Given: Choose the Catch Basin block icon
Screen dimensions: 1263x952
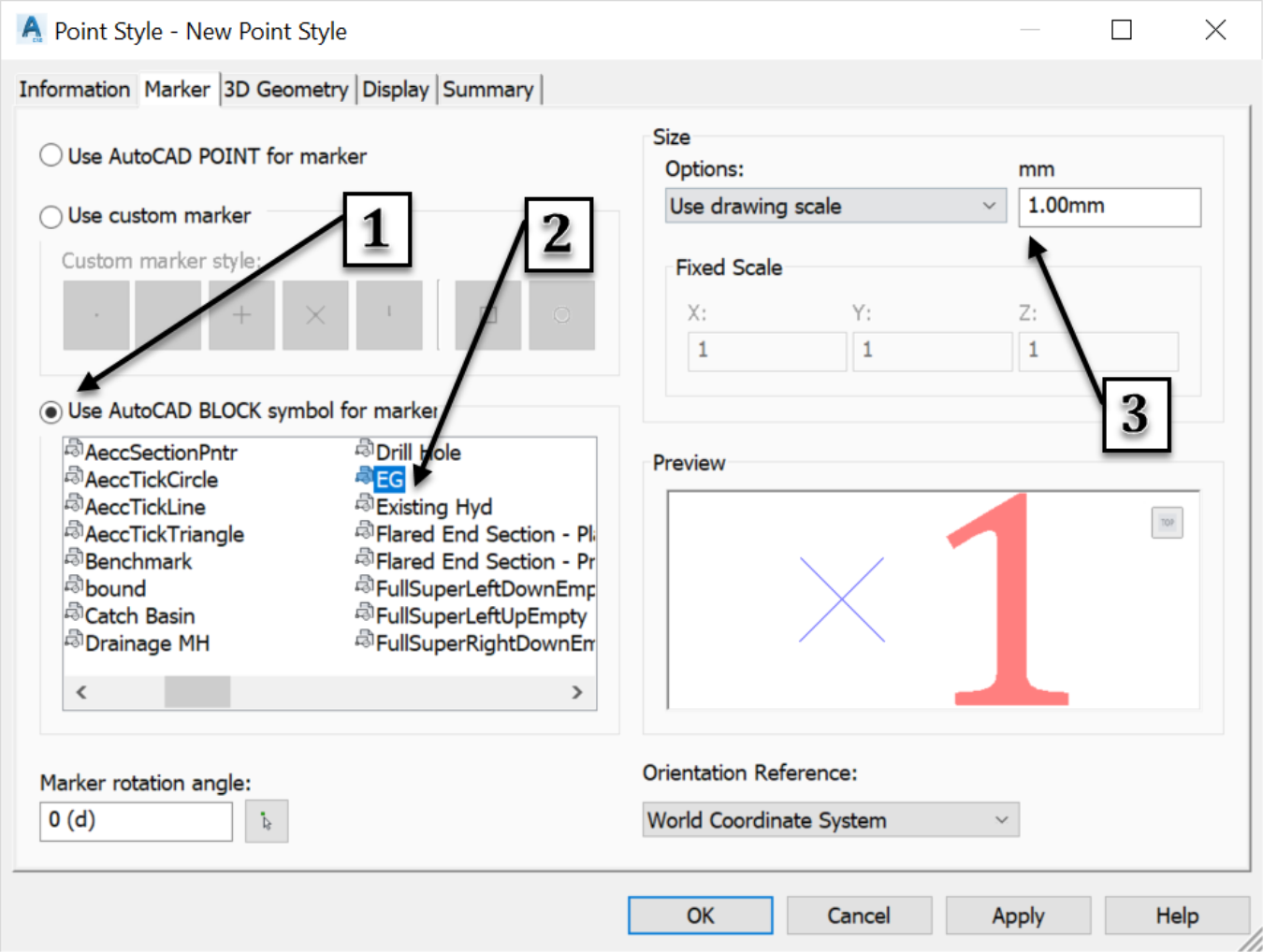Looking at the screenshot, I should click(x=74, y=613).
